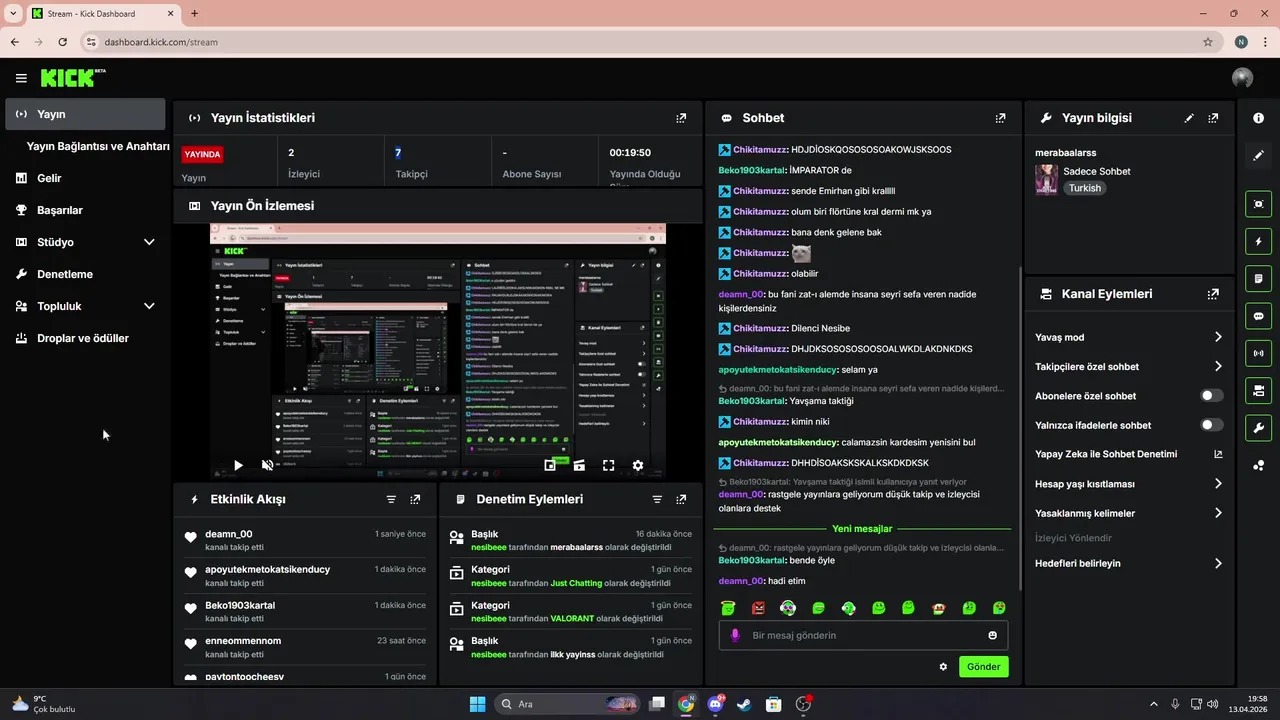Open Yasaklanmış kelimeler options
Screen dimensions: 1280x720
pyautogui.click(x=1129, y=513)
